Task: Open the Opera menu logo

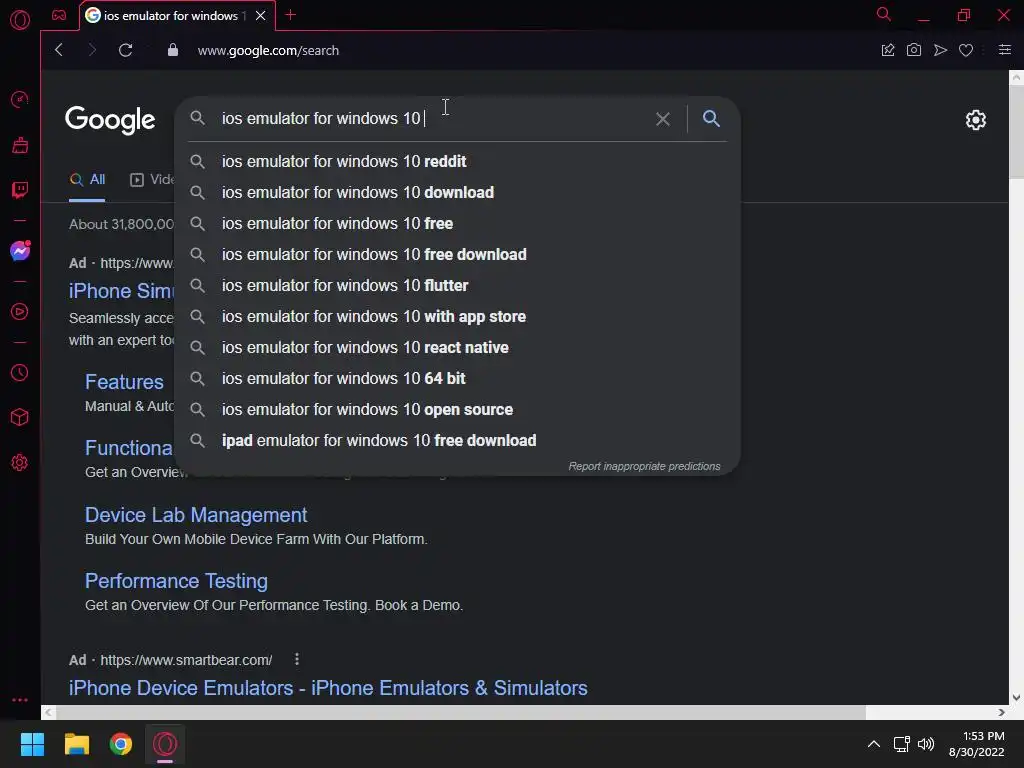Action: pos(20,20)
